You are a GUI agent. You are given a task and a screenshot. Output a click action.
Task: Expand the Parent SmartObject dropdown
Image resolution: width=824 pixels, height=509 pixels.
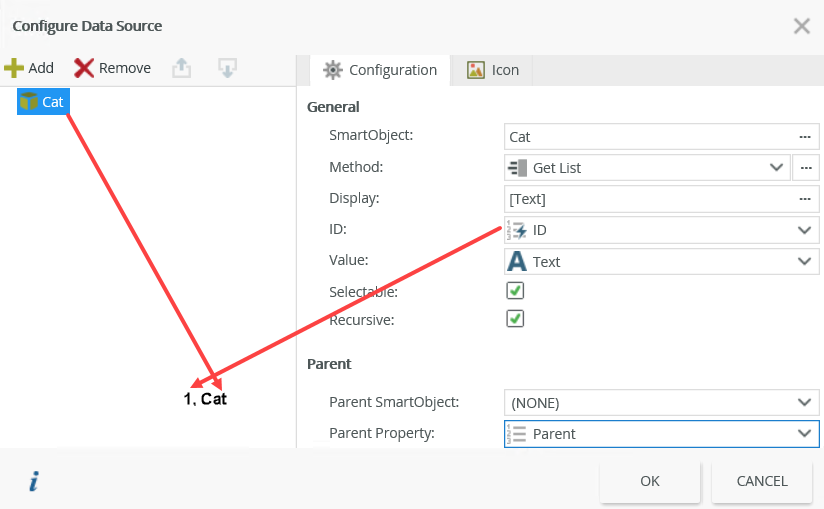(804, 402)
